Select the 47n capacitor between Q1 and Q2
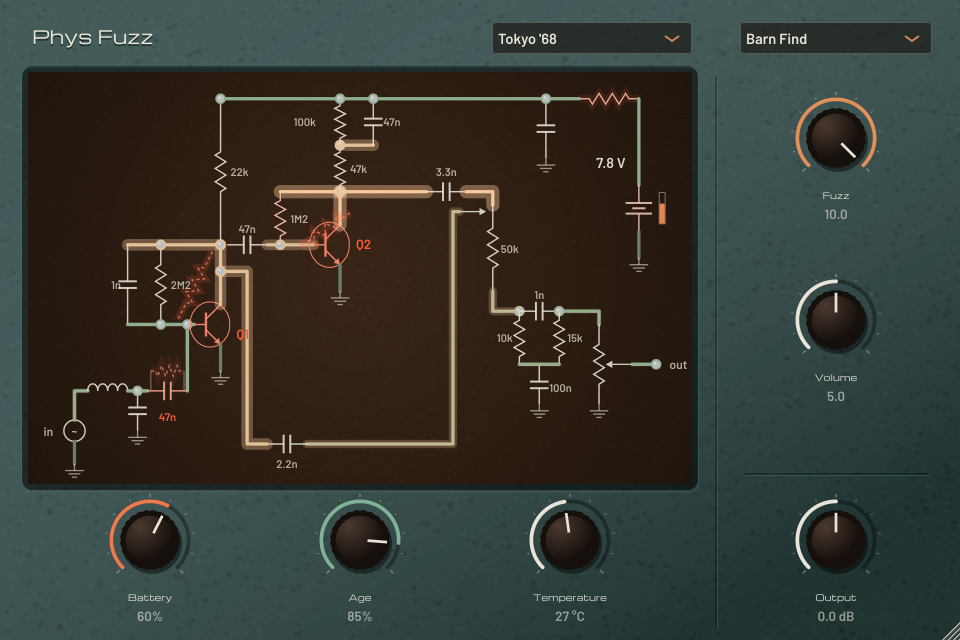This screenshot has width=960, height=640. click(x=247, y=245)
